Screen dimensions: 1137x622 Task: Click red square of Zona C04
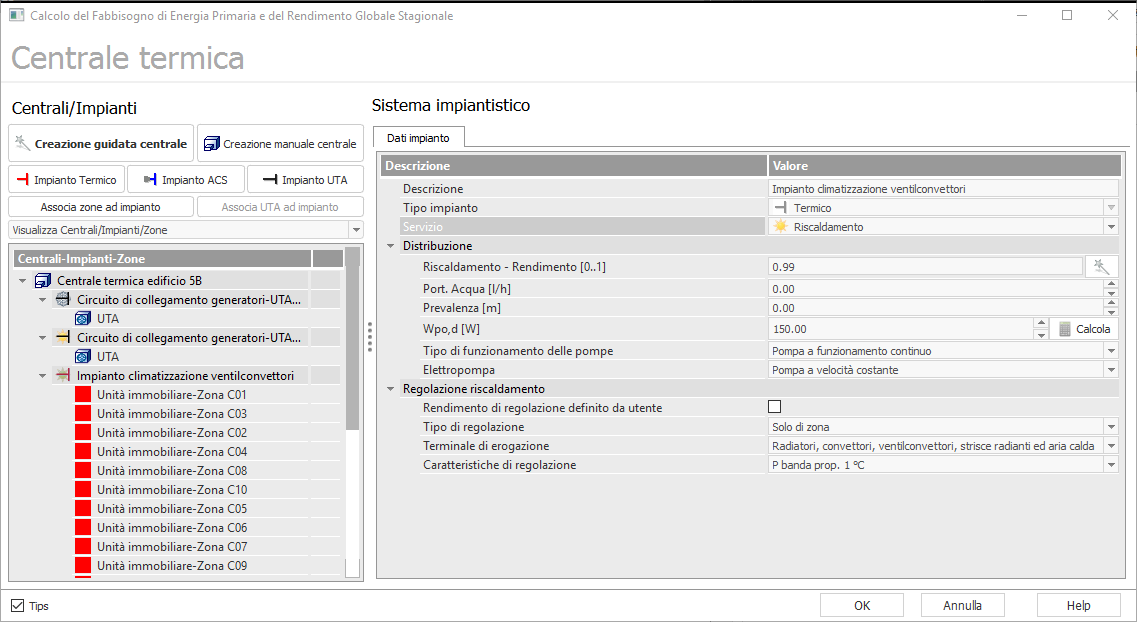83,451
